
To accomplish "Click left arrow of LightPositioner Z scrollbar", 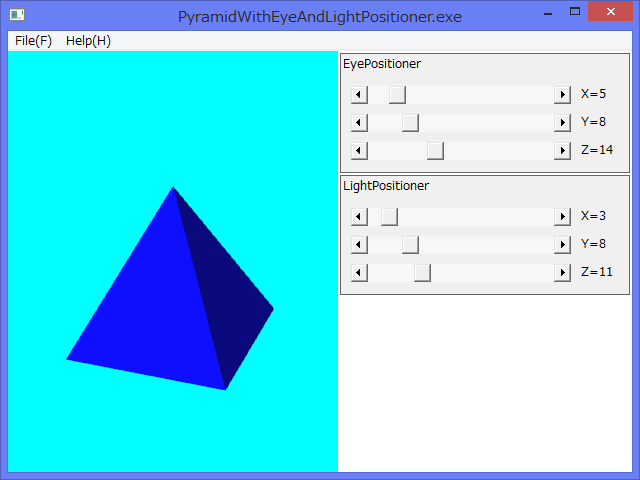I will pos(359,273).
